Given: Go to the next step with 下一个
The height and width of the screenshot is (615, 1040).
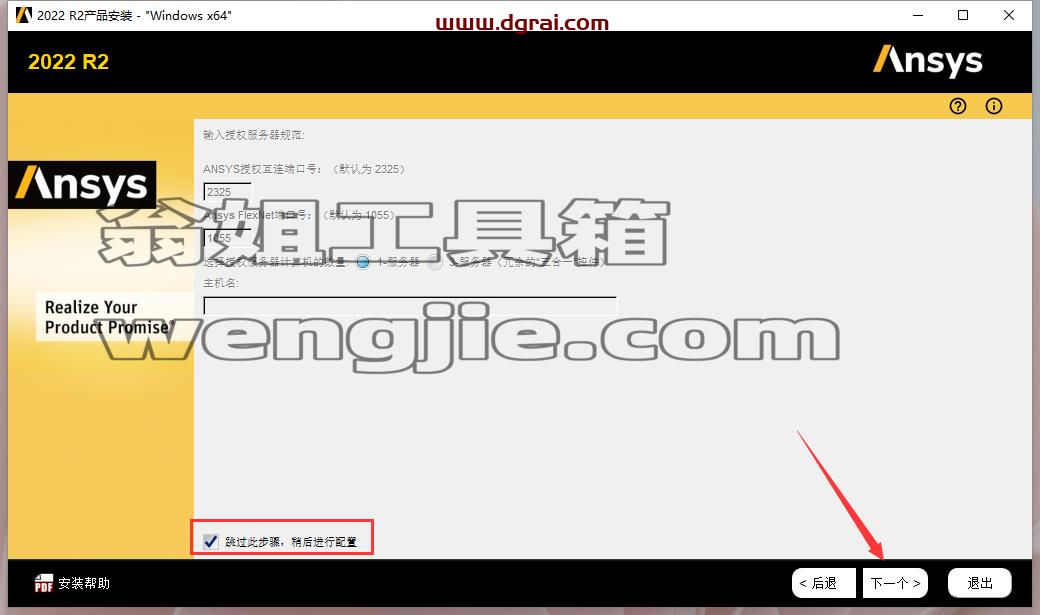Looking at the screenshot, I should 895,583.
